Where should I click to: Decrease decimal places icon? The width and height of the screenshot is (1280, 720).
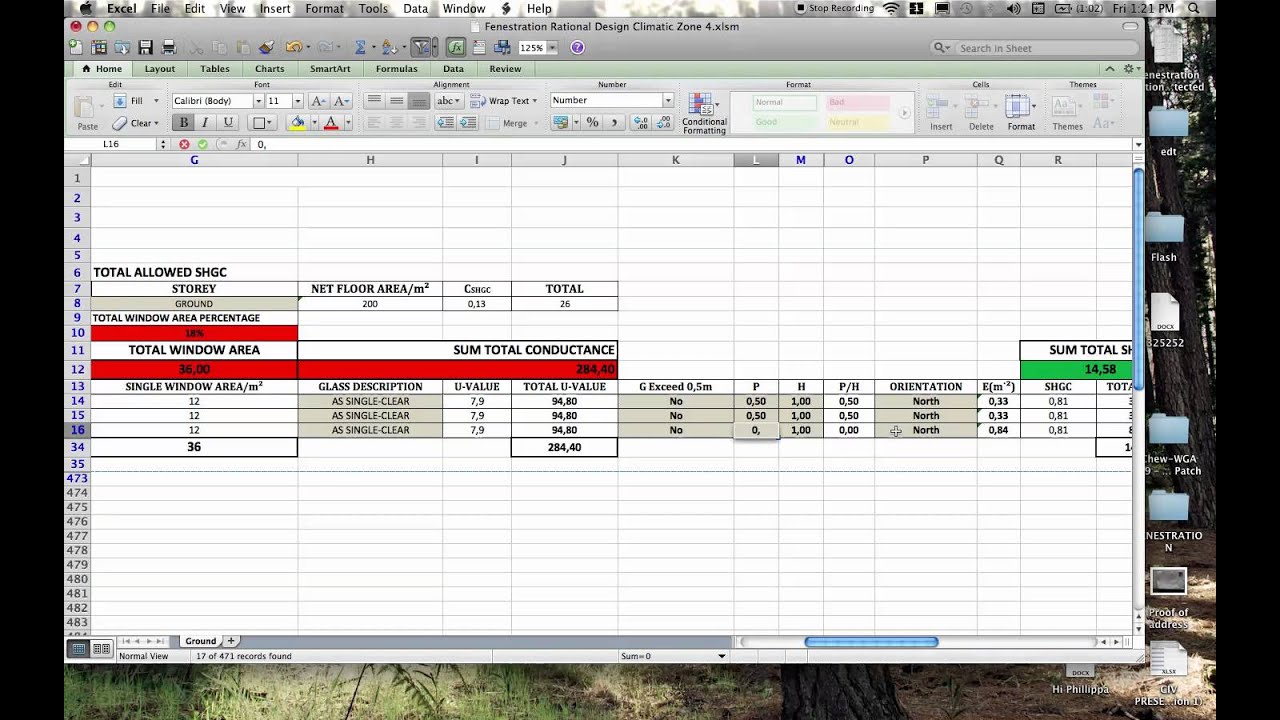(663, 123)
